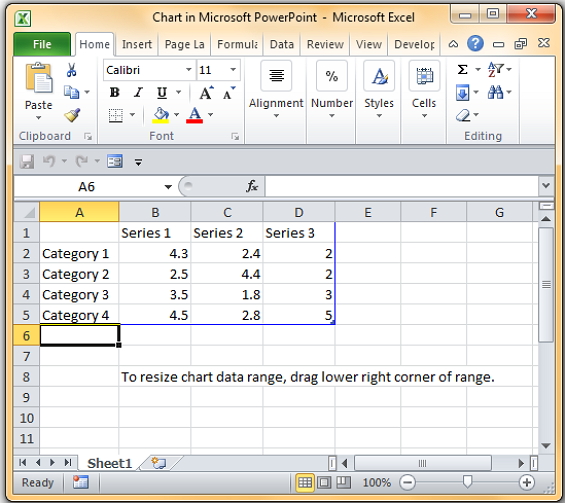Viewport: 565px width, 503px height.
Task: Switch to Page Break Preview
Action: [343, 482]
